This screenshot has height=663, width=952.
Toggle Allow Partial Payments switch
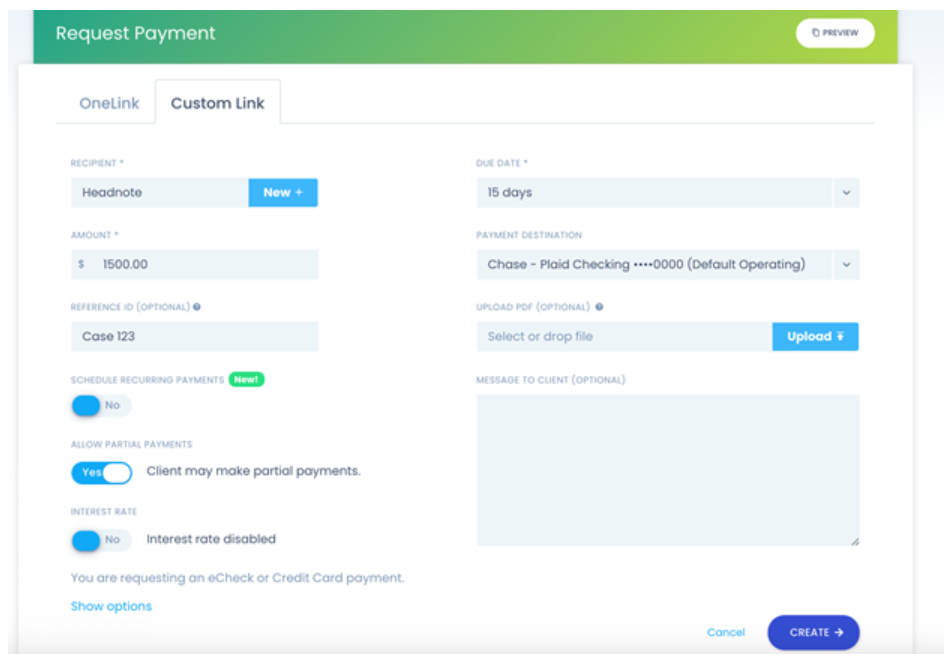101,472
